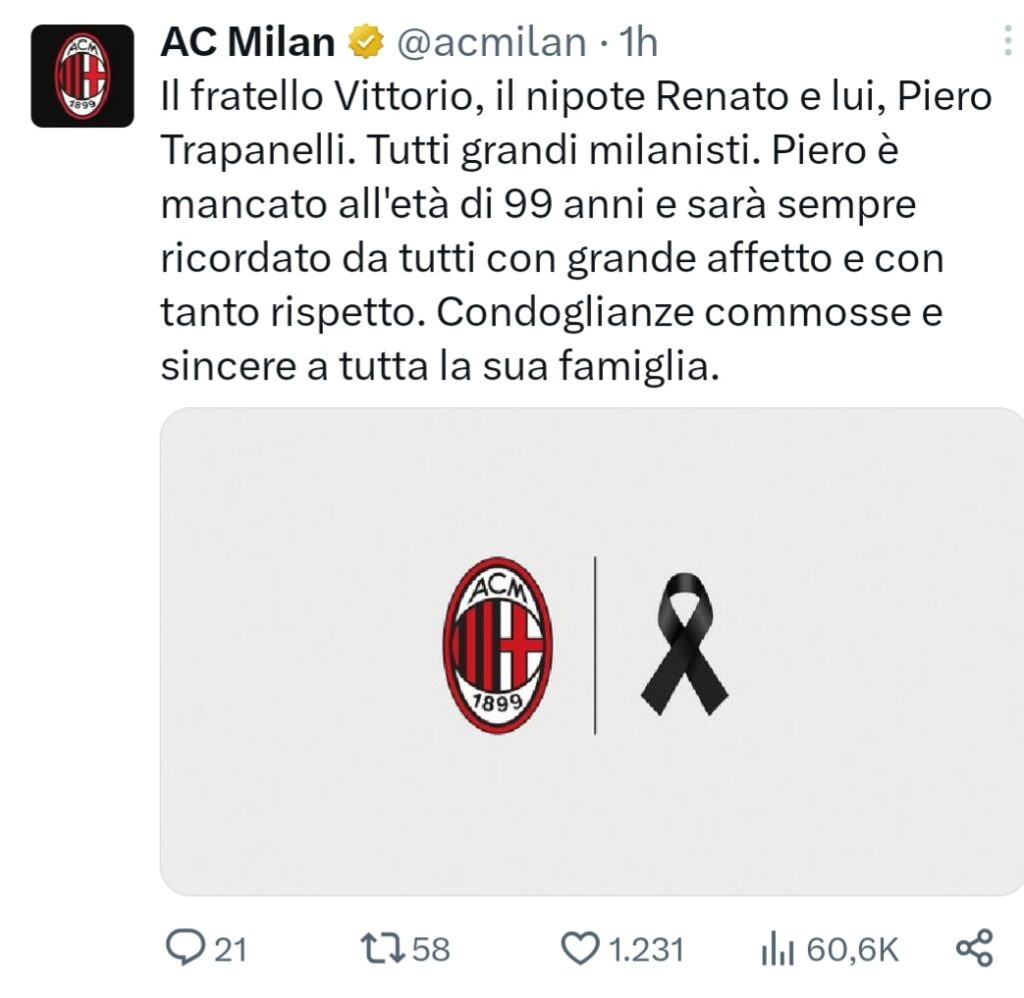The height and width of the screenshot is (998, 1024).
Task: Select the AC Milan display name
Action: pyautogui.click(x=247, y=41)
